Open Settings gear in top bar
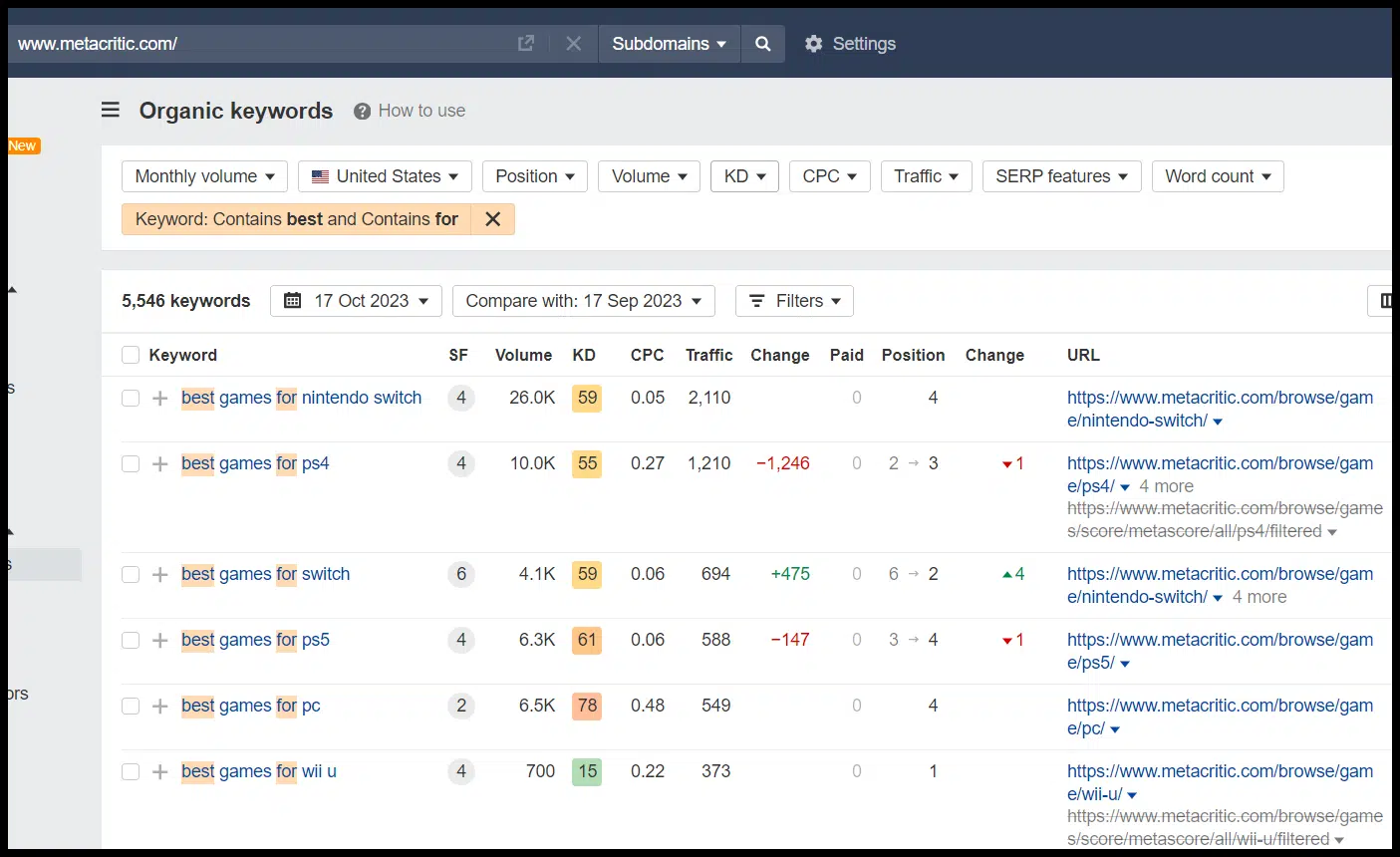This screenshot has width=1400, height=857. coord(814,44)
